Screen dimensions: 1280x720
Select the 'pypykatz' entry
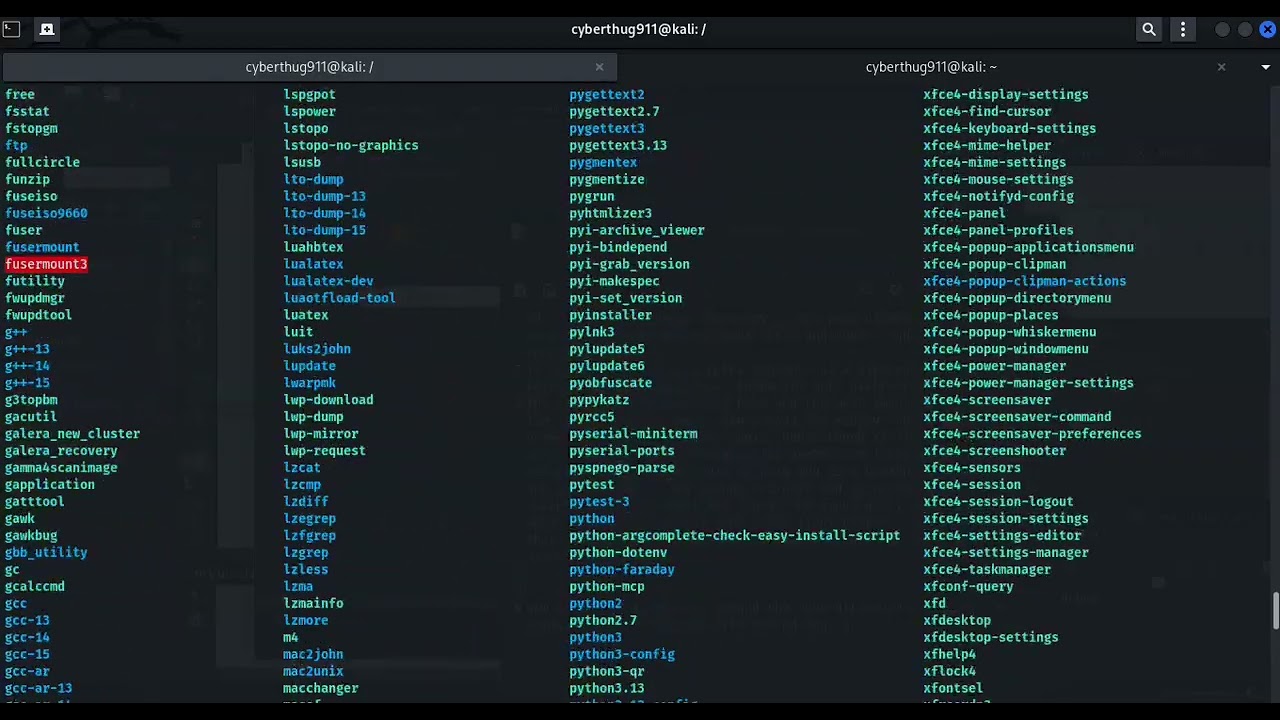(599, 400)
